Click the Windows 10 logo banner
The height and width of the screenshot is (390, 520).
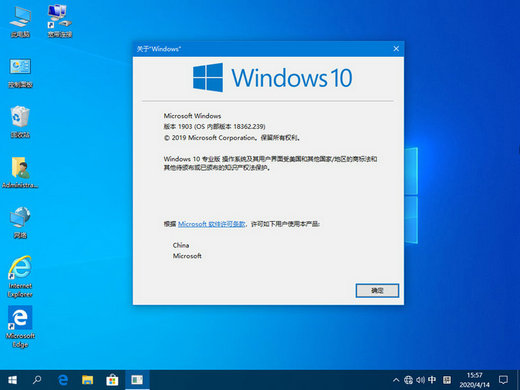(x=272, y=78)
